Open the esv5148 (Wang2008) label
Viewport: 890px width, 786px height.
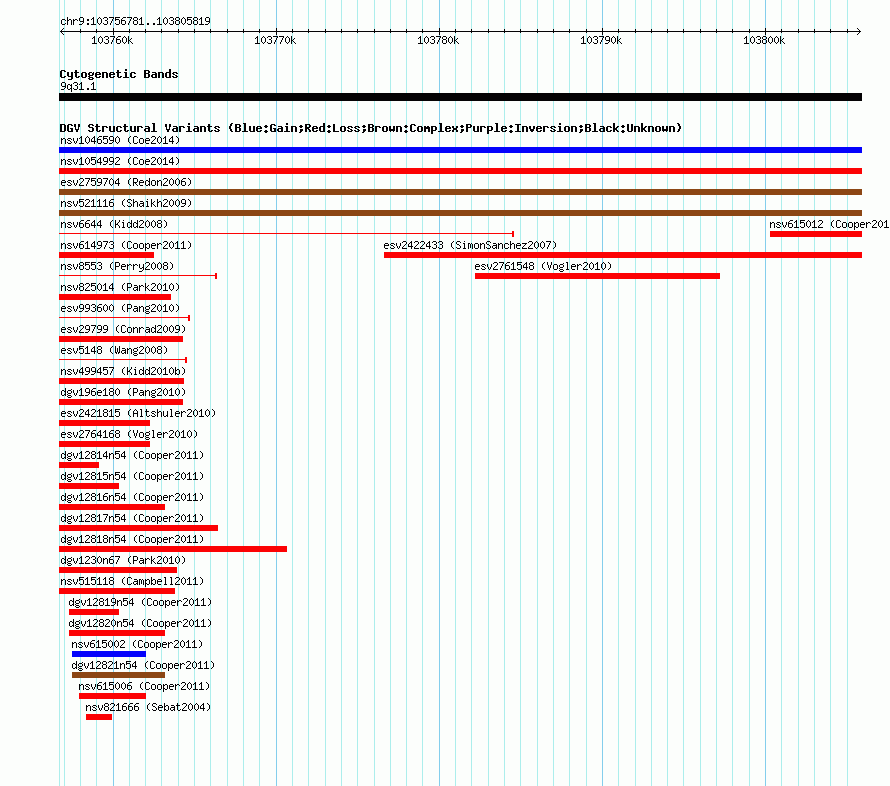tap(114, 350)
